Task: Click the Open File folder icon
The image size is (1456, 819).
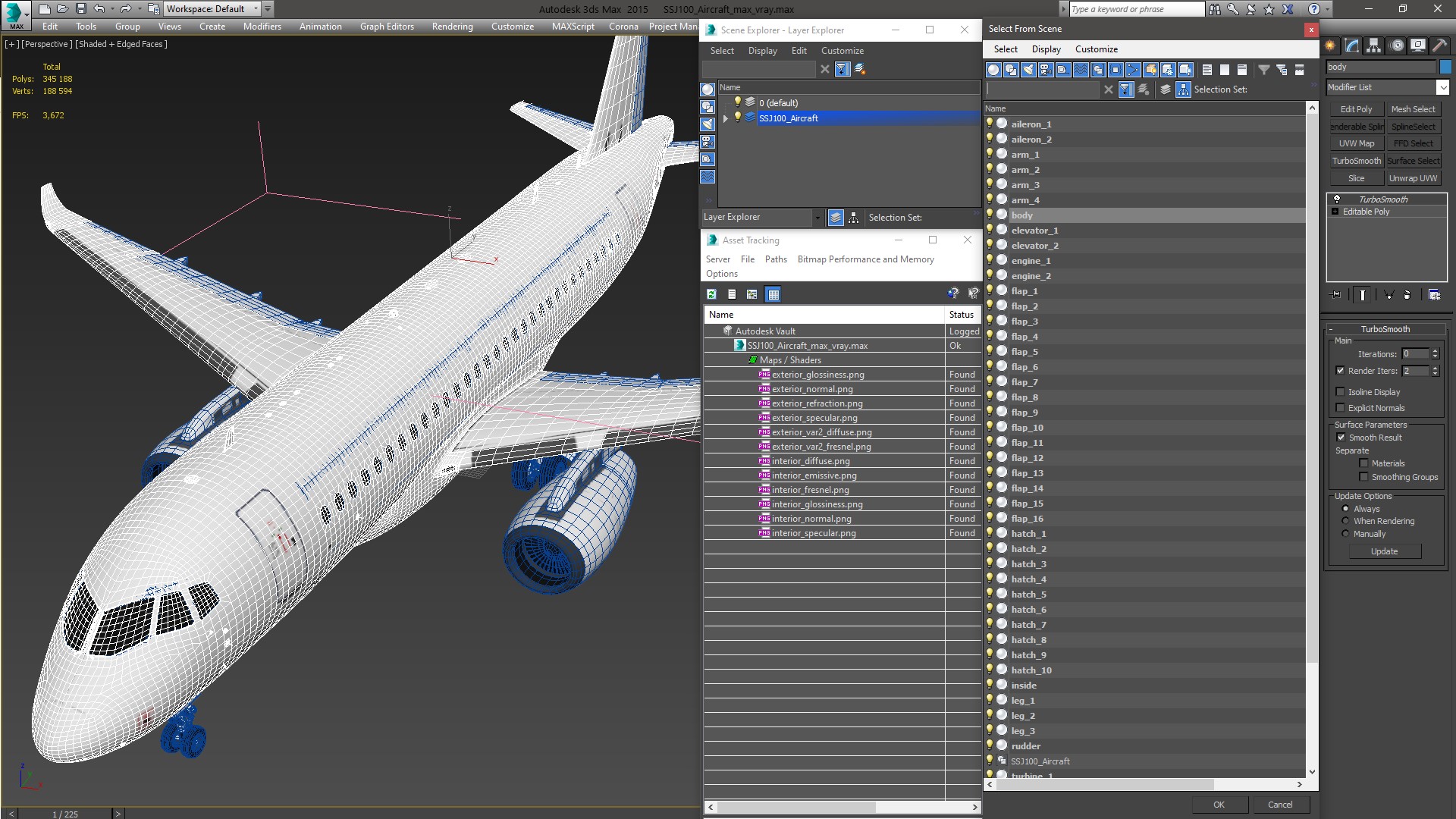Action: (63, 9)
